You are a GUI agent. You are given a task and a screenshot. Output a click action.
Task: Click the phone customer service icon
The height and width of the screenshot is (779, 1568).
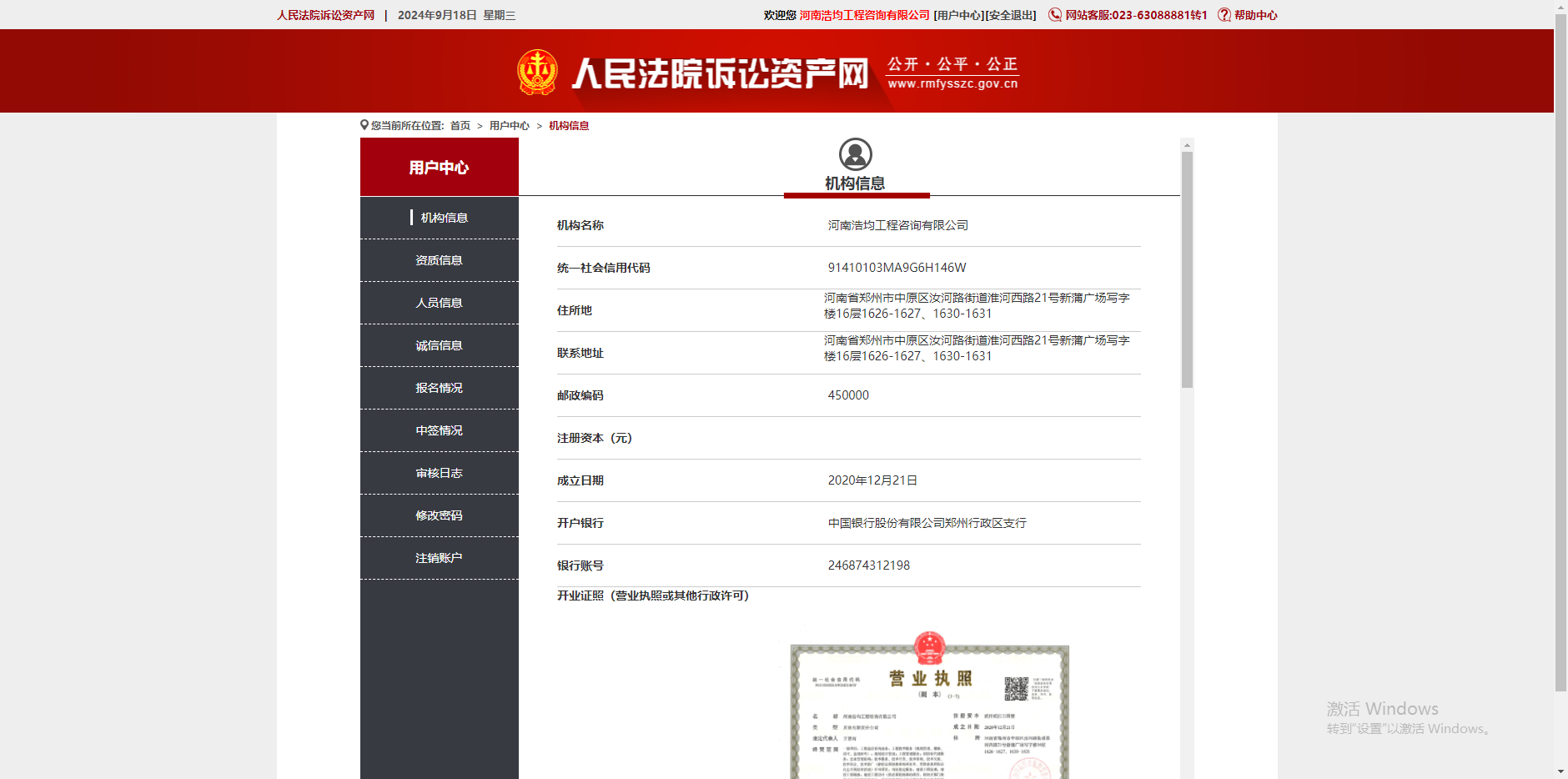pyautogui.click(x=1055, y=15)
